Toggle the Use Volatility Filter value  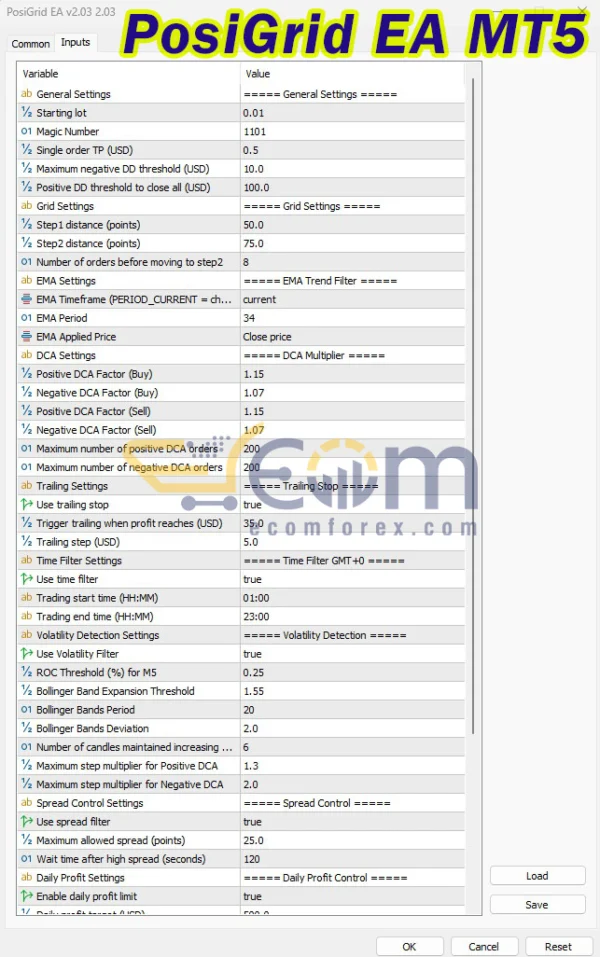352,654
